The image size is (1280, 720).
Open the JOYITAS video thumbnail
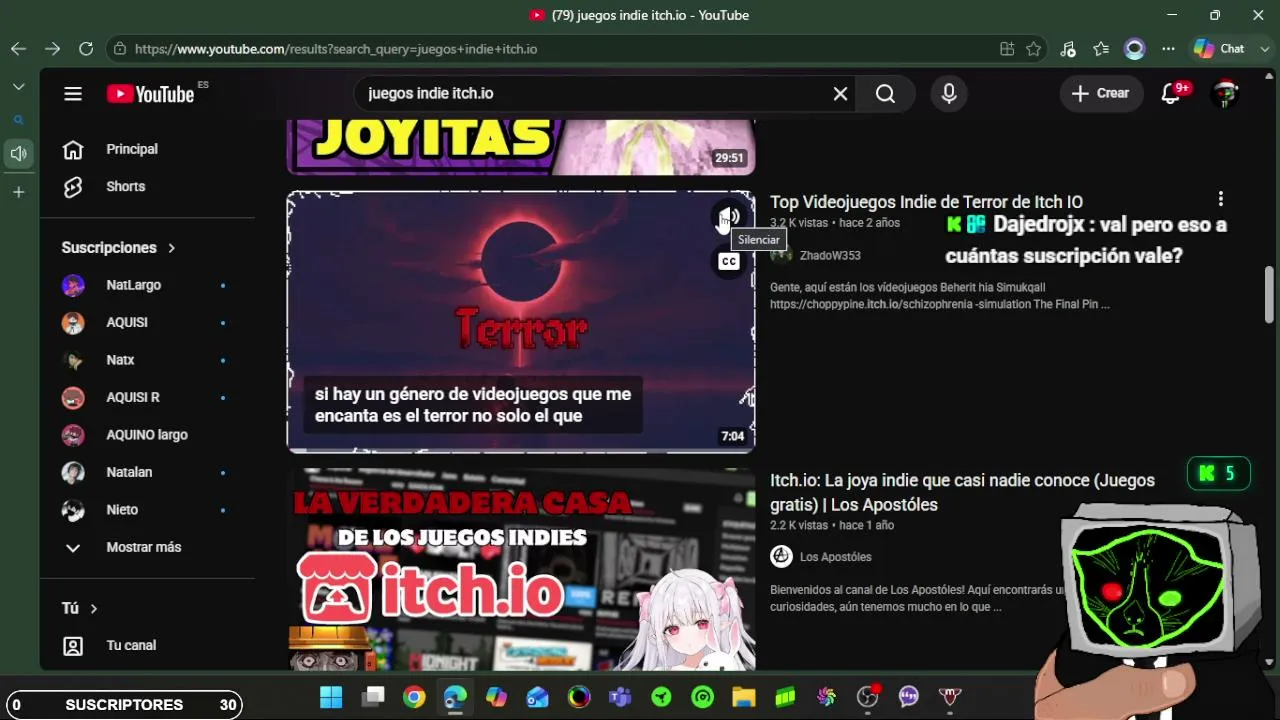tap(521, 147)
